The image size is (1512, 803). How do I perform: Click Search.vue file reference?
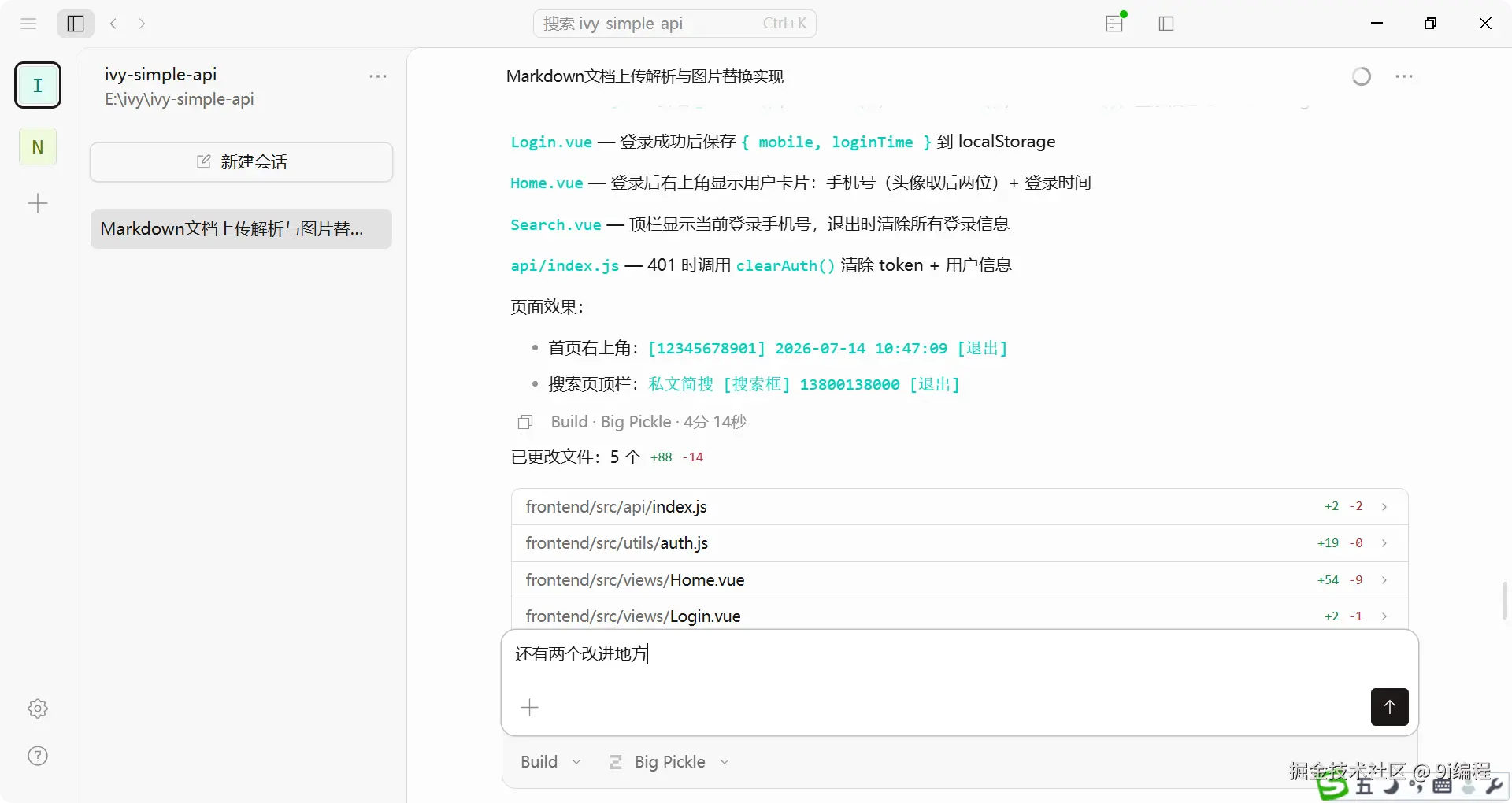(x=556, y=224)
